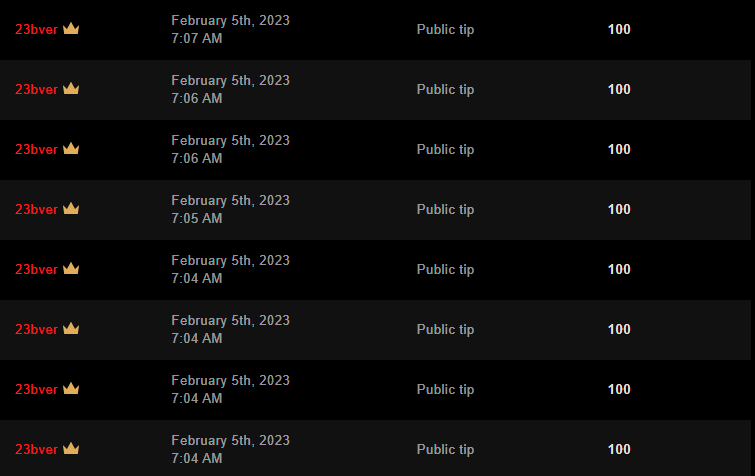This screenshot has width=755, height=476.
Task: Select the 100 amount in the 7:05 AM row
Action: click(x=619, y=210)
